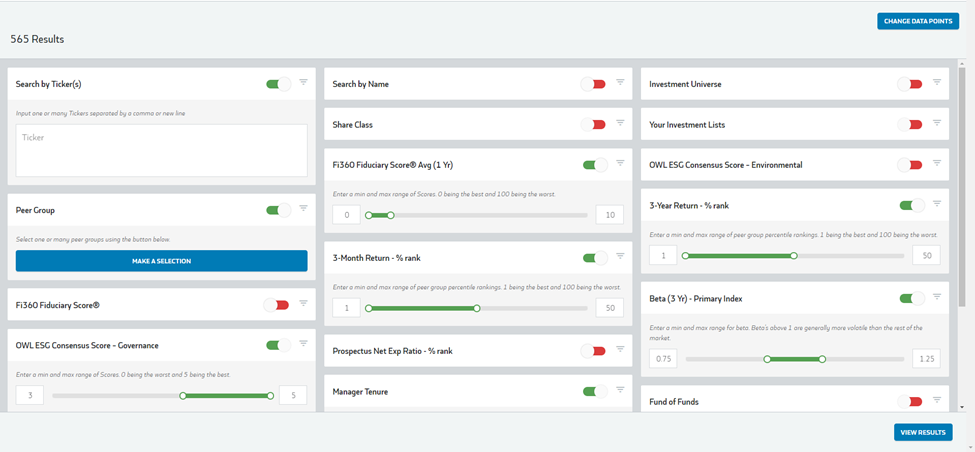Click filter icon beside Fund of Funds
The height and width of the screenshot is (452, 975).
[936, 400]
